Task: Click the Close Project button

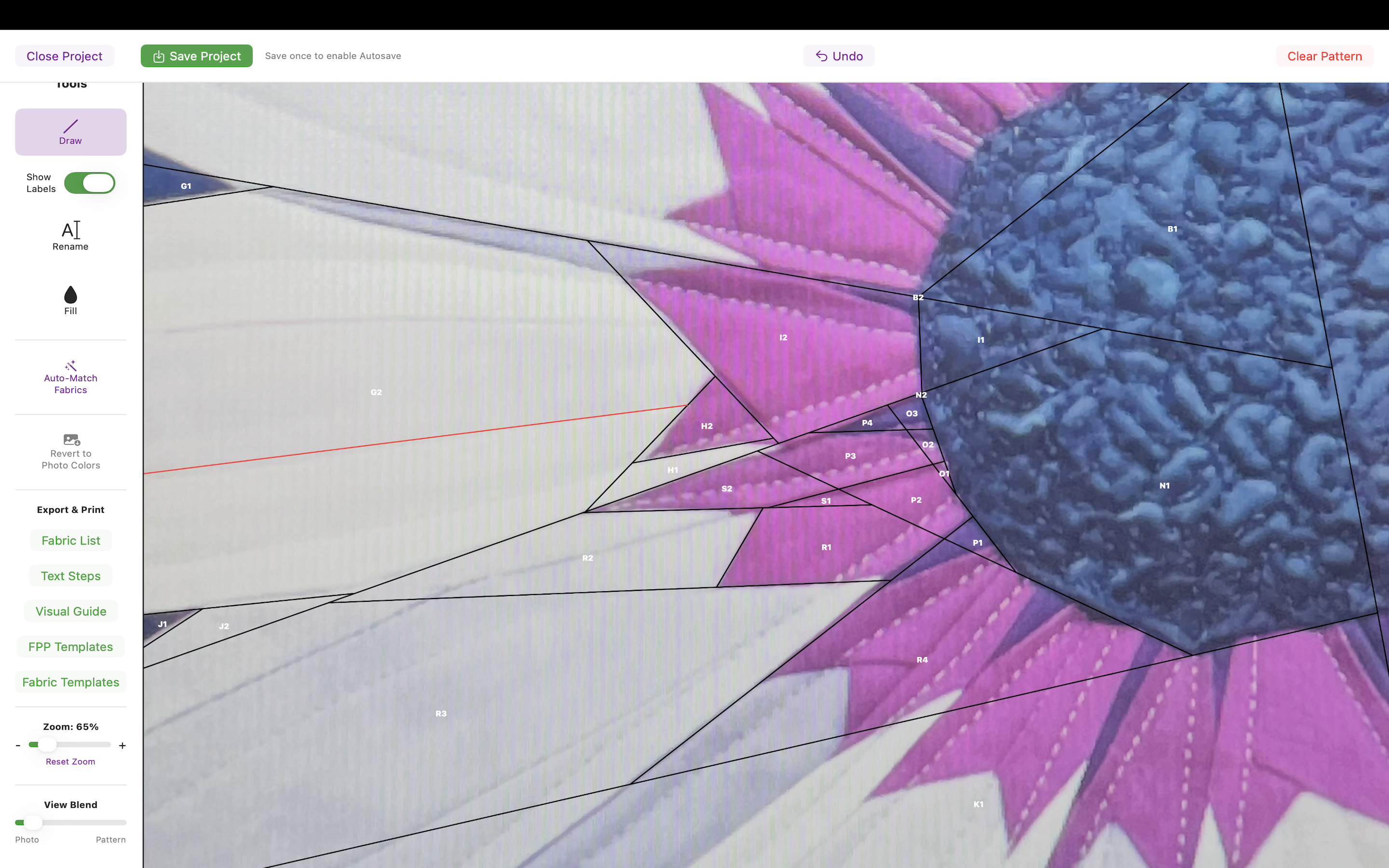Action: (x=64, y=55)
